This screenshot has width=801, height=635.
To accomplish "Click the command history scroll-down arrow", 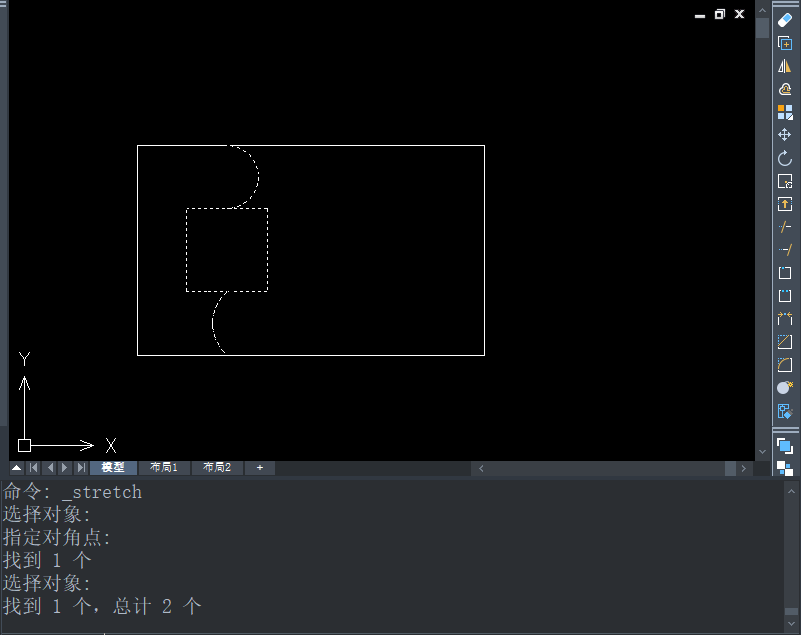I will [791, 624].
